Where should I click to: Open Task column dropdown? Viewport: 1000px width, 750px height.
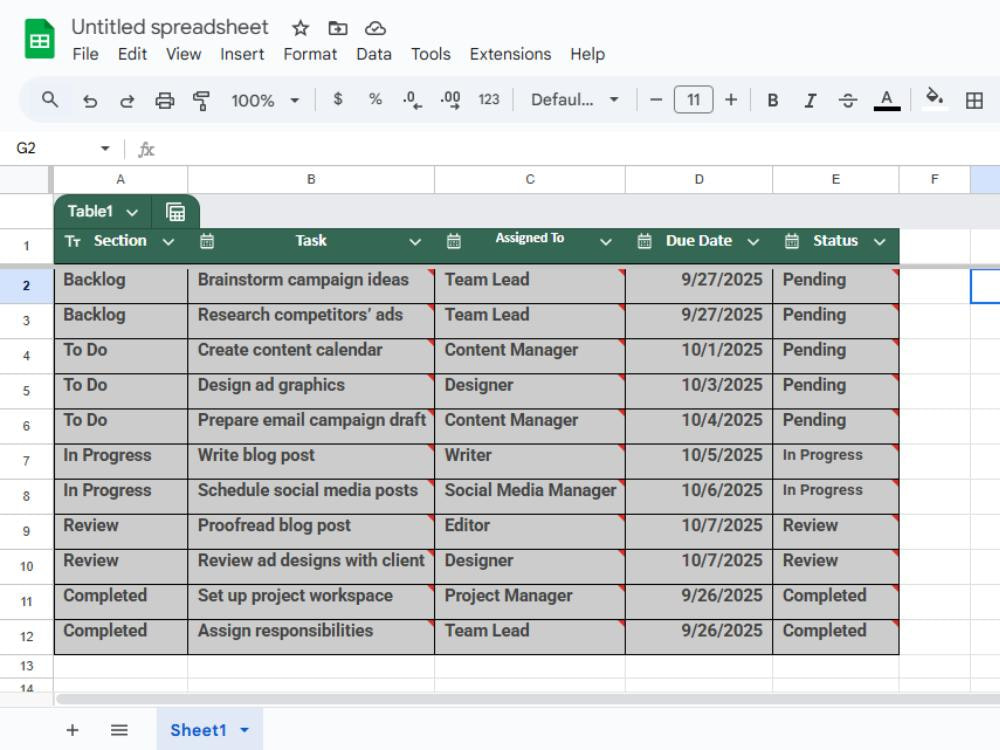[415, 242]
